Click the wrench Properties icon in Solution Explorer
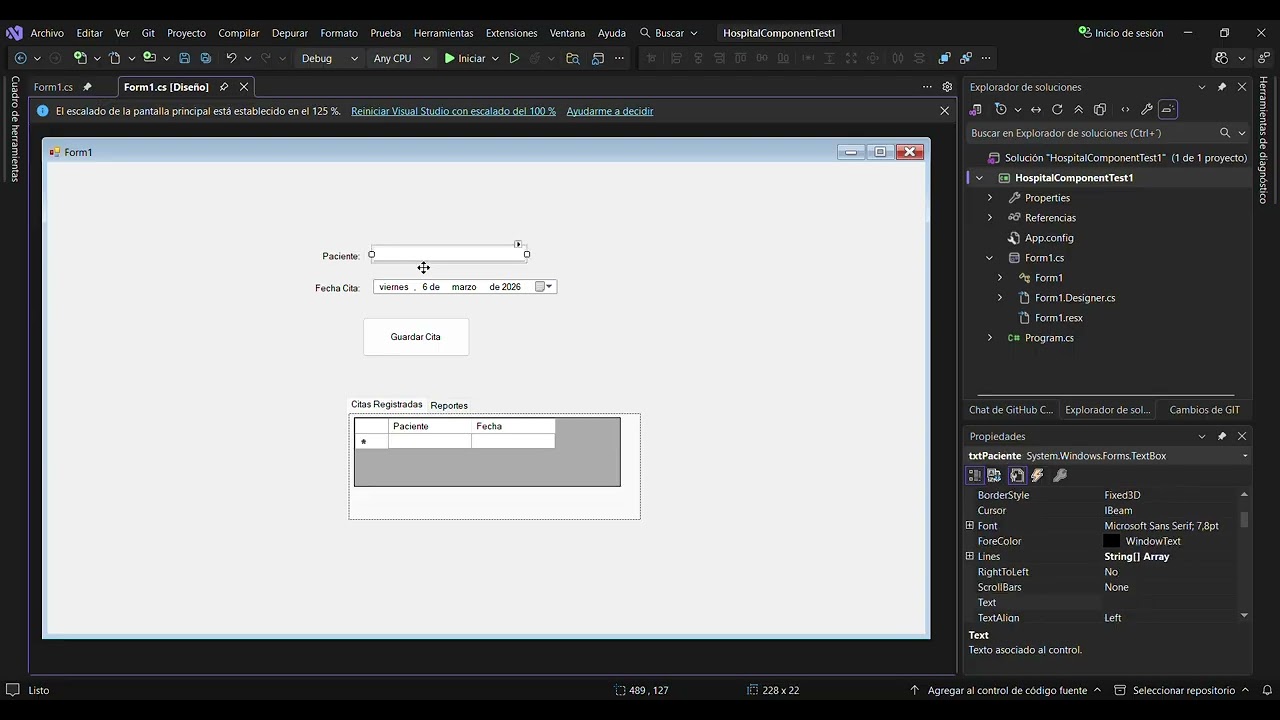This screenshot has width=1280, height=720. point(1146,109)
